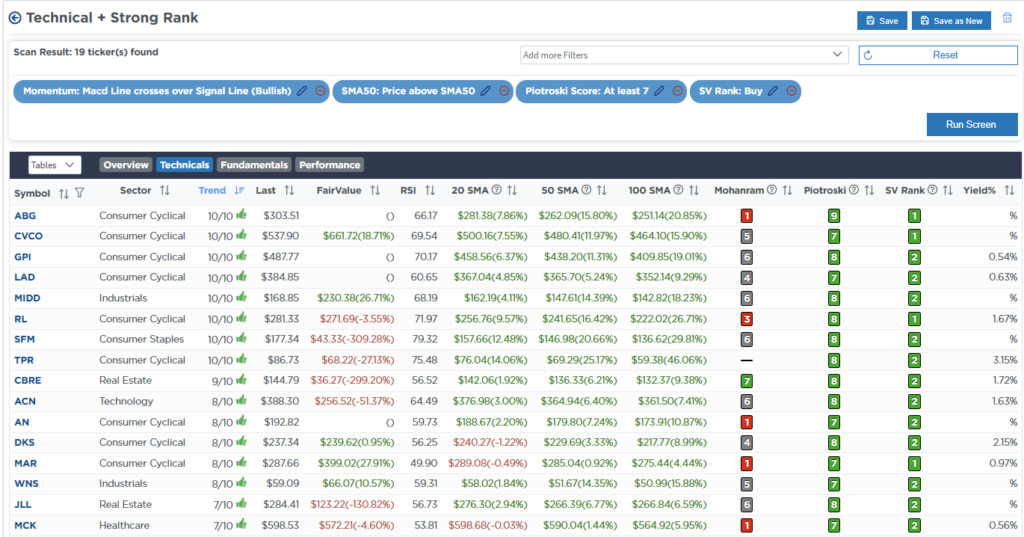The image size is (1024, 537).
Task: Sort by Last price arrows
Action: (289, 190)
